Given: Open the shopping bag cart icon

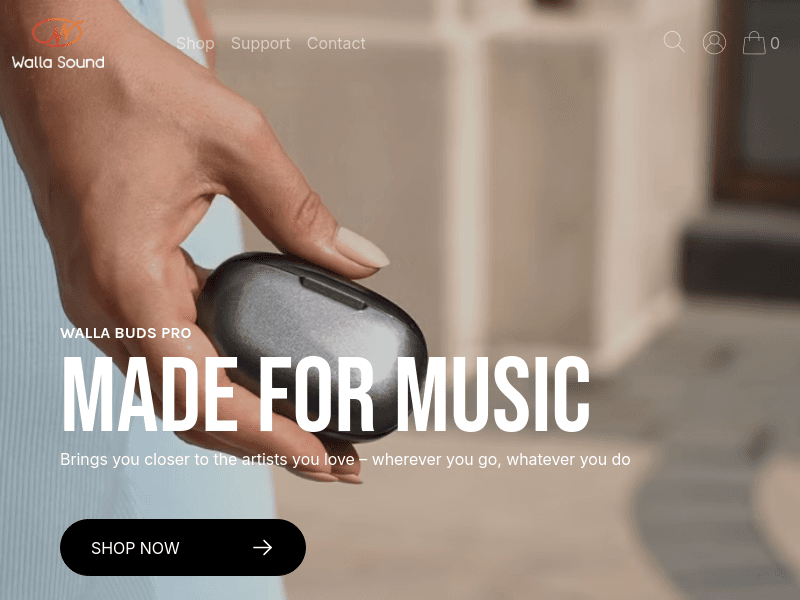Looking at the screenshot, I should 754,43.
